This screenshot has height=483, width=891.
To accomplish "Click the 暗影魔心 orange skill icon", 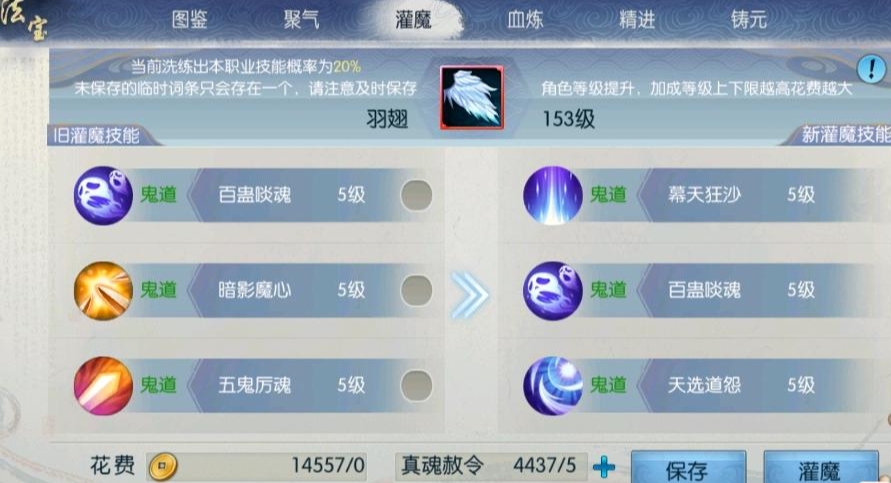I will (x=103, y=291).
